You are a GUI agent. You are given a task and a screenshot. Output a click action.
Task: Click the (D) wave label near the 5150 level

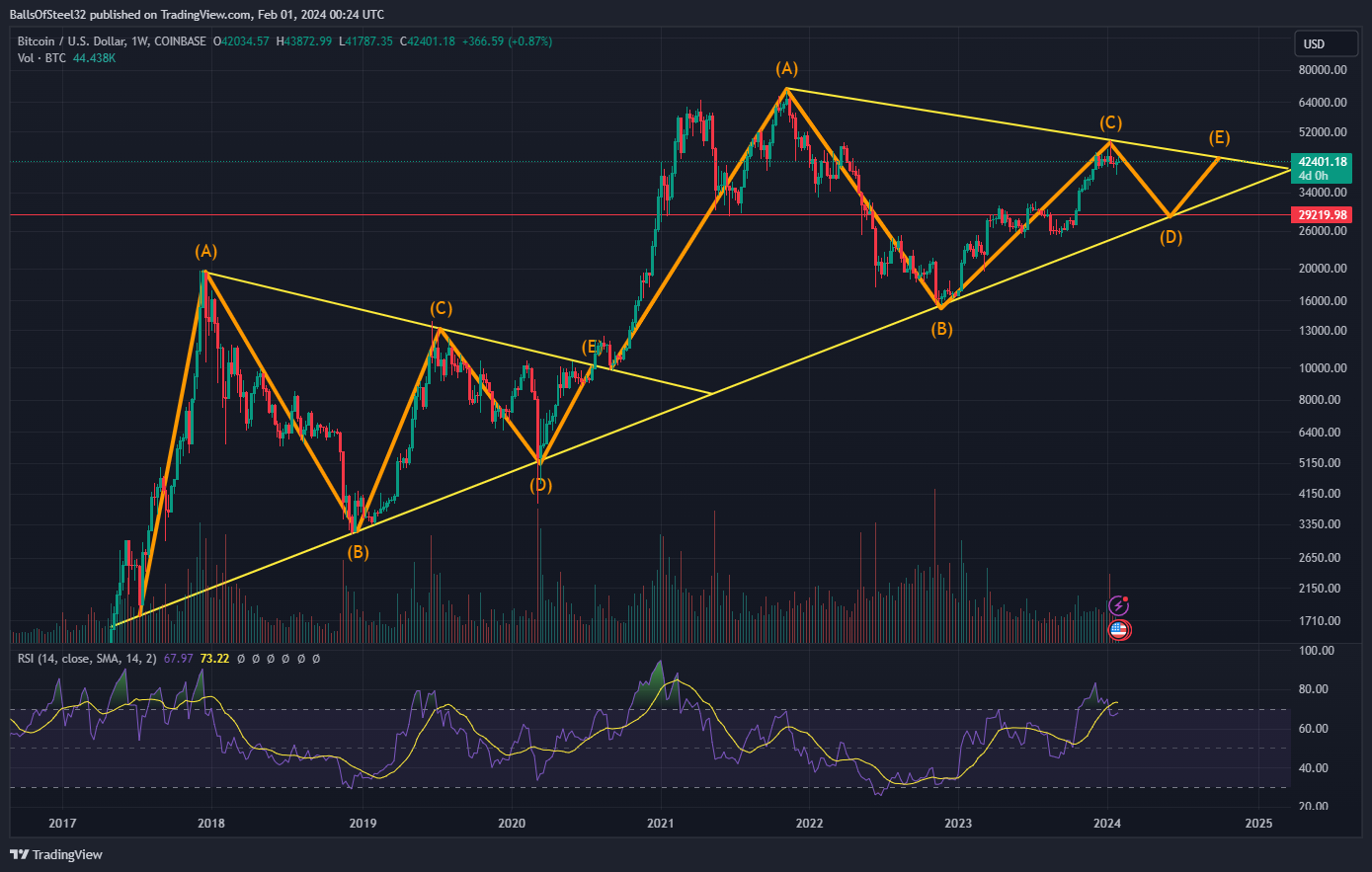pos(539,485)
